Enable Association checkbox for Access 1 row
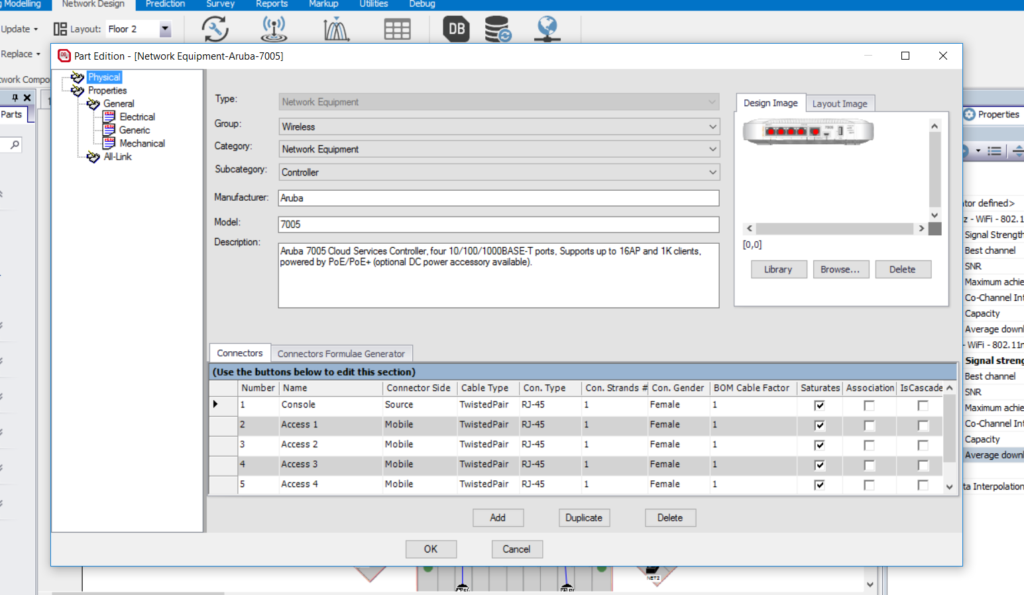 [x=869, y=425]
